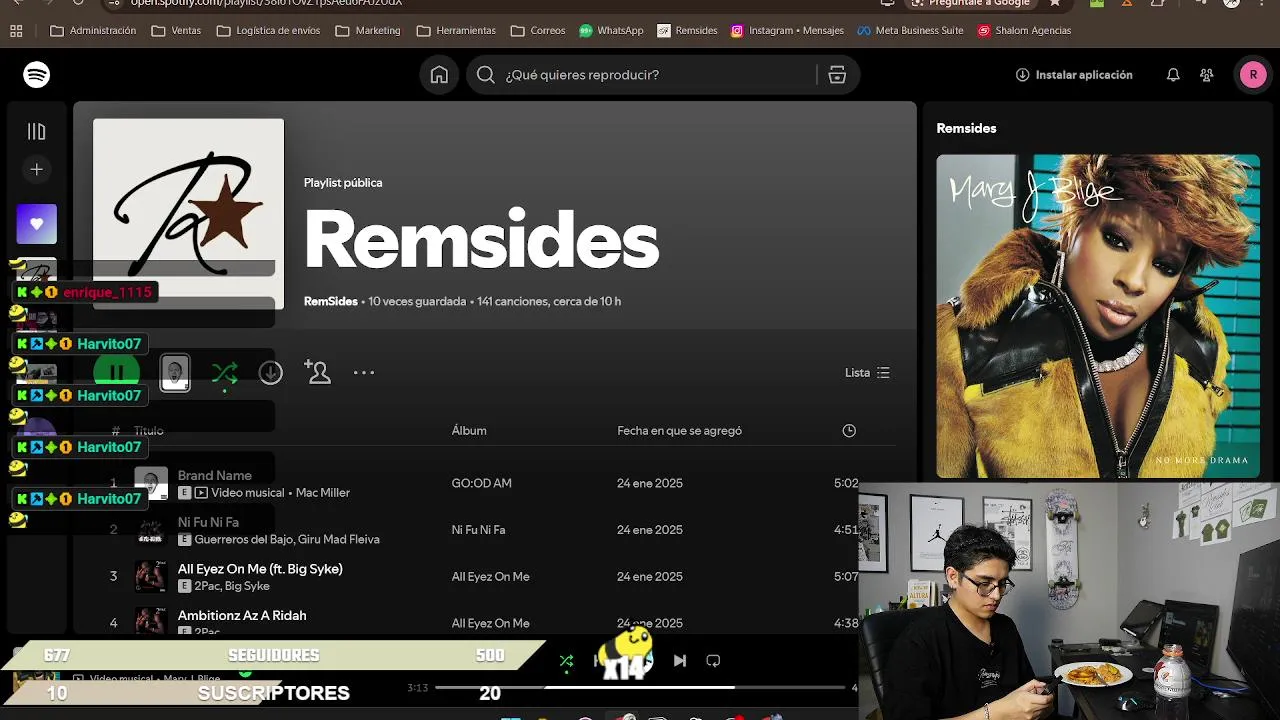Click the search magnifier icon
This screenshot has width=1280, height=720.
[486, 75]
